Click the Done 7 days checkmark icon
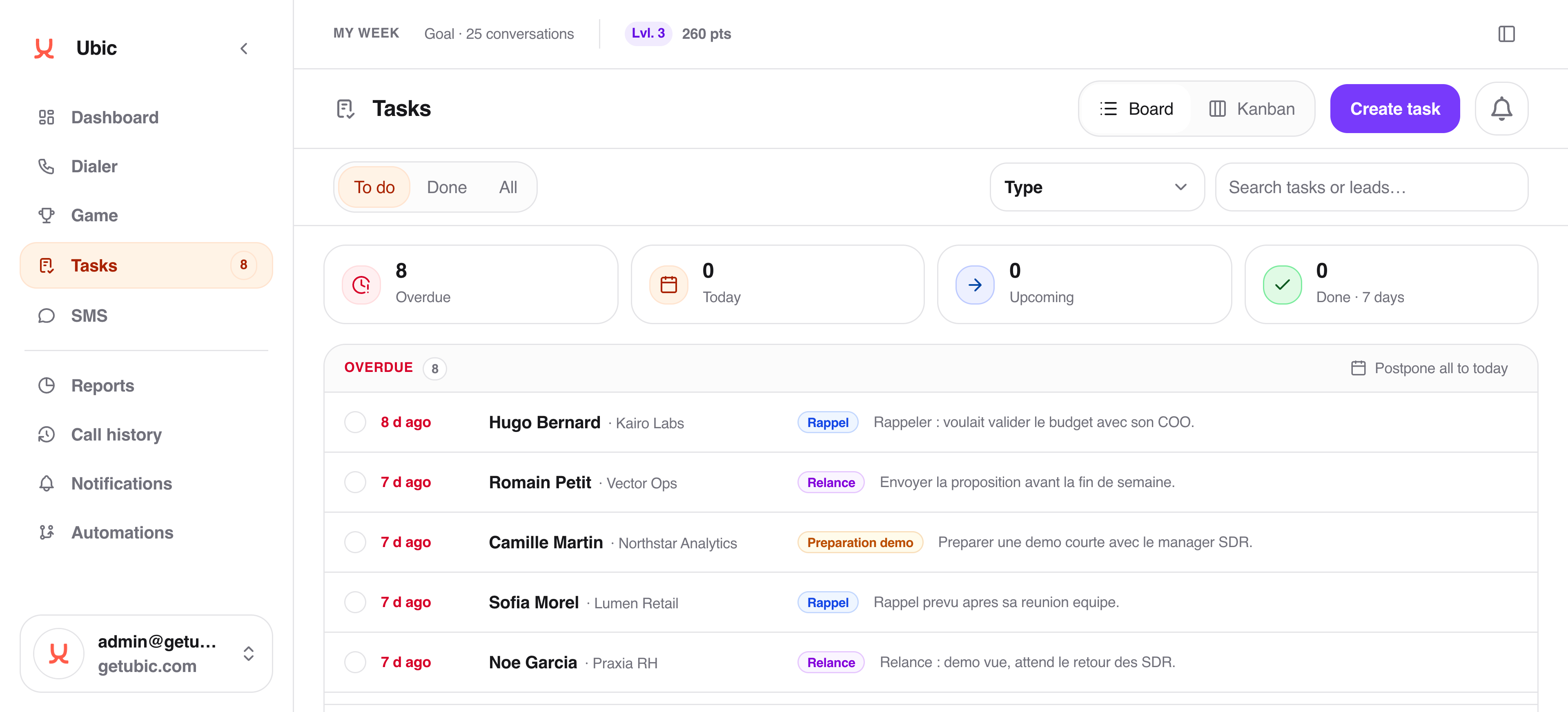1568x712 pixels. tap(1282, 285)
